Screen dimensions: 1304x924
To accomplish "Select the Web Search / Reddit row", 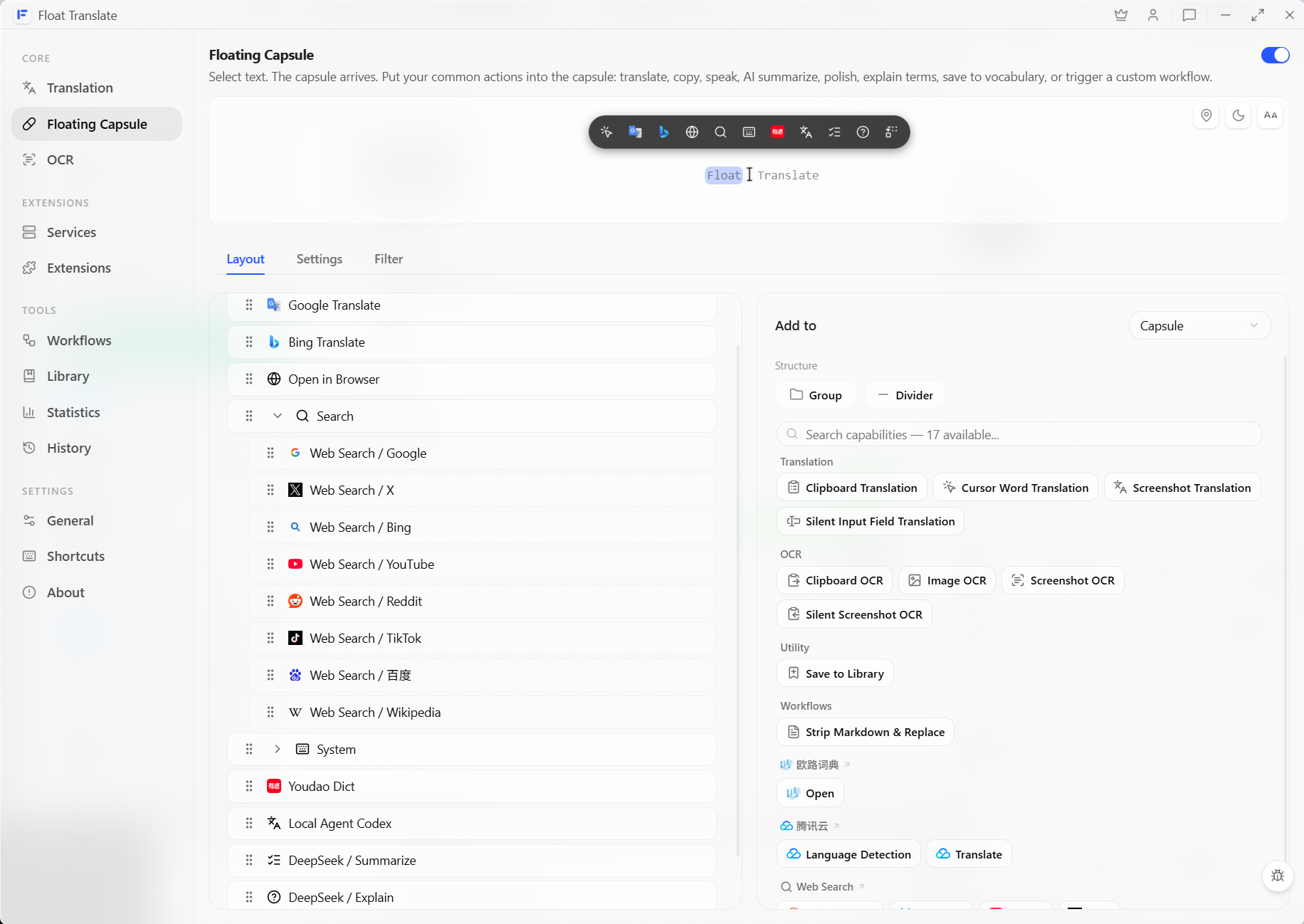I will click(483, 602).
